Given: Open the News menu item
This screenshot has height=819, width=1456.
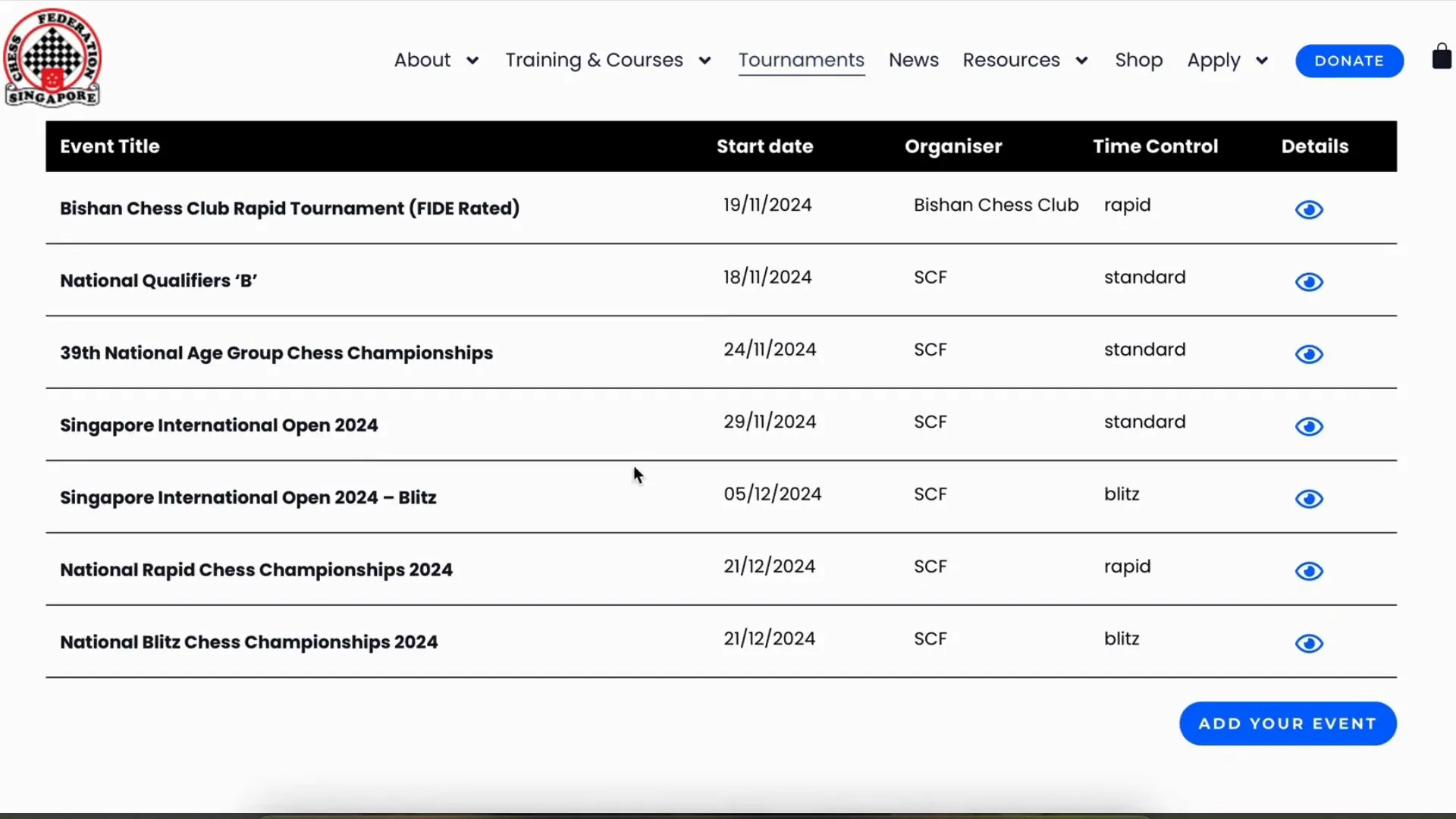Looking at the screenshot, I should coord(913,60).
